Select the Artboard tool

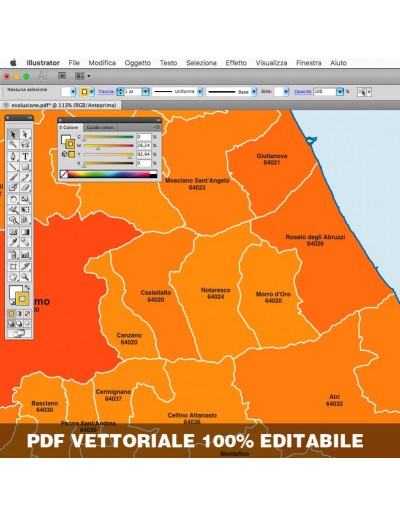13,266
